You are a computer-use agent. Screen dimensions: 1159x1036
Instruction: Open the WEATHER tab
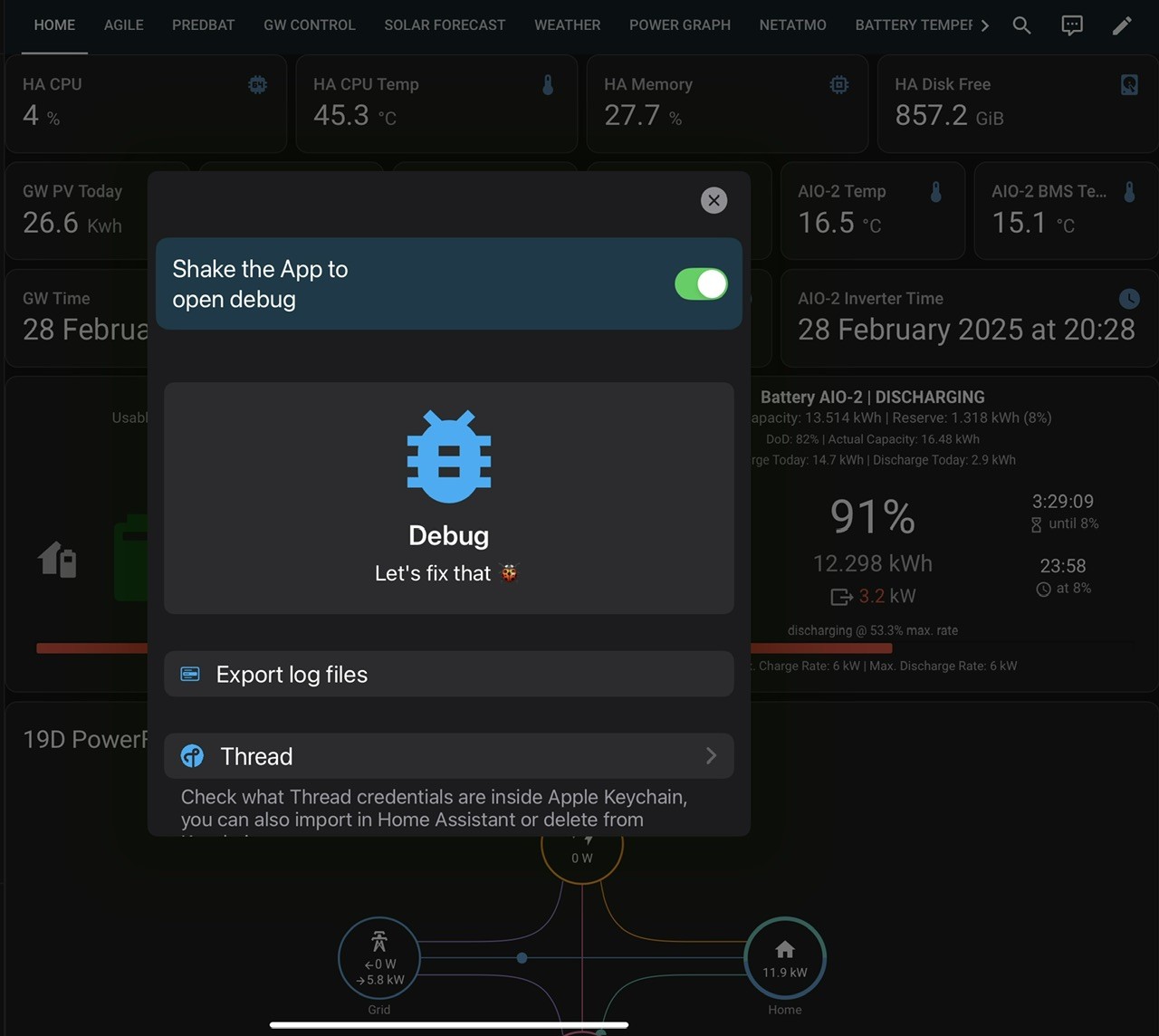[567, 25]
